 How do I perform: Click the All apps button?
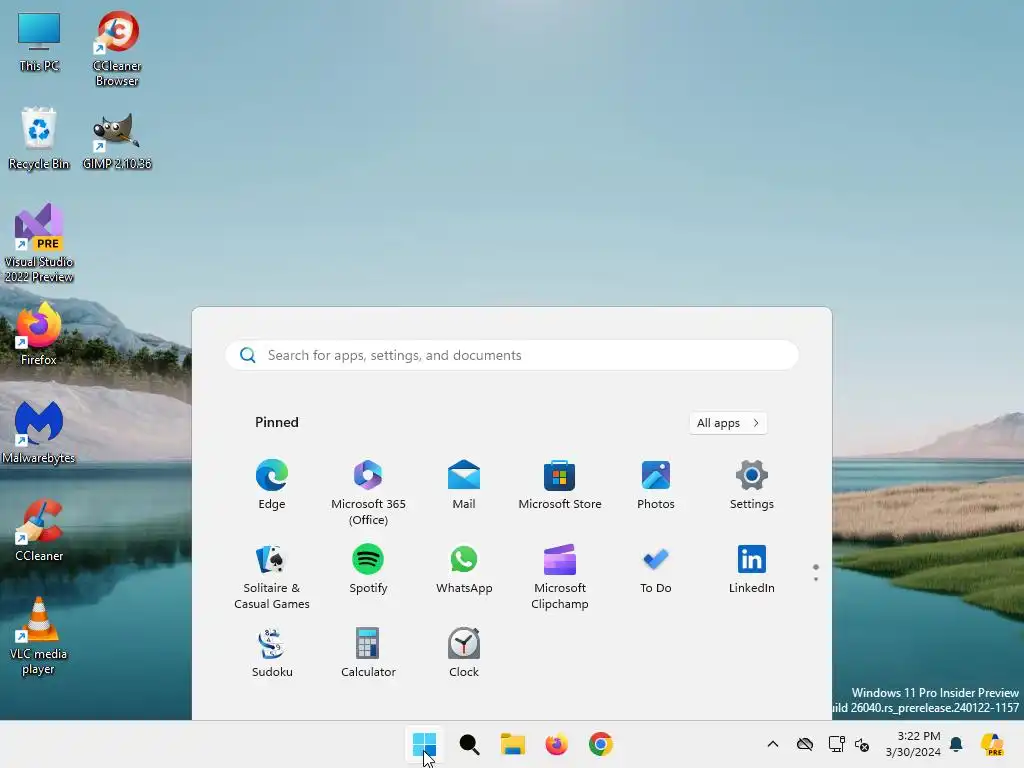(x=728, y=423)
